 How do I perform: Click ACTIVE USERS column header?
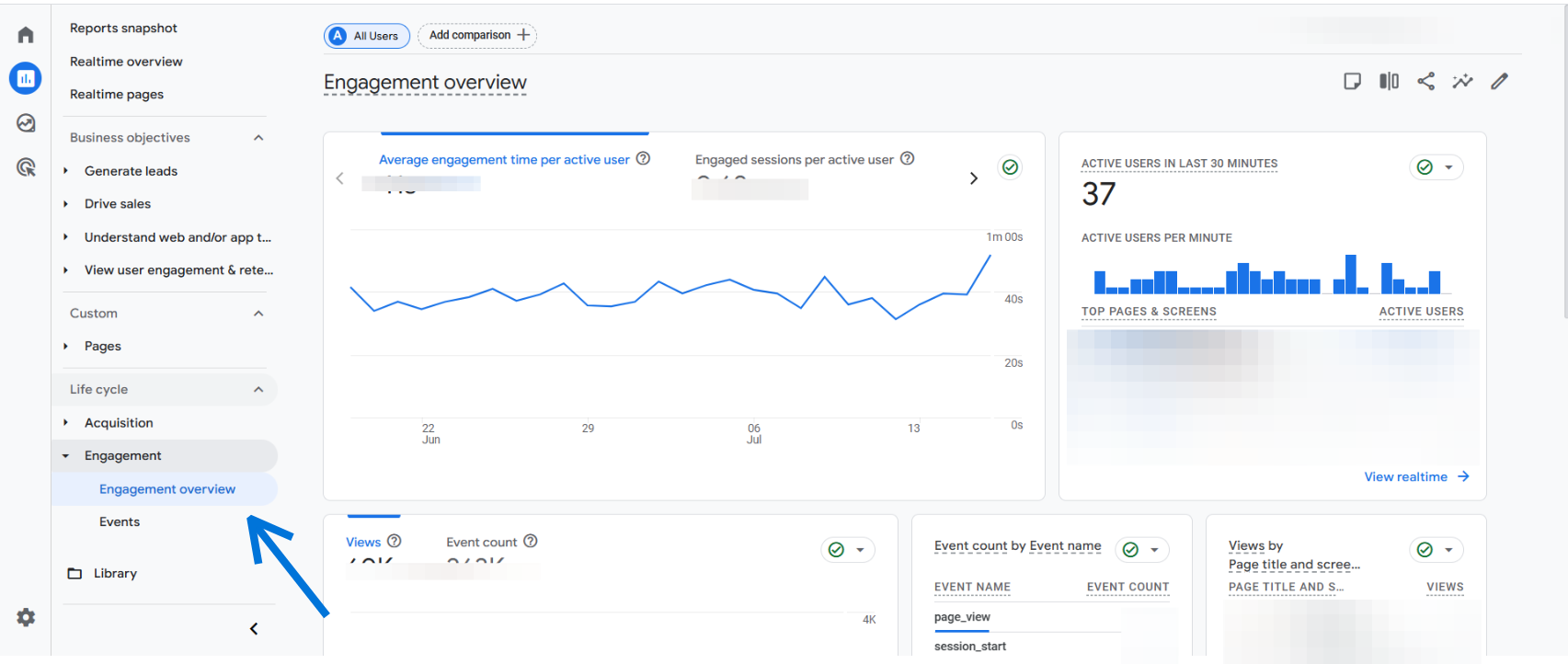coord(1421,312)
